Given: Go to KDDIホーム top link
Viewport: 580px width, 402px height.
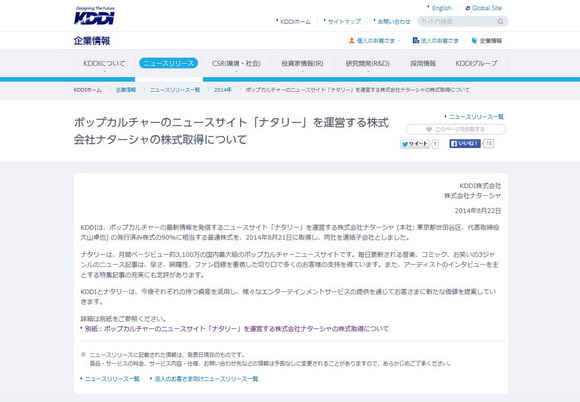Looking at the screenshot, I should click(295, 21).
